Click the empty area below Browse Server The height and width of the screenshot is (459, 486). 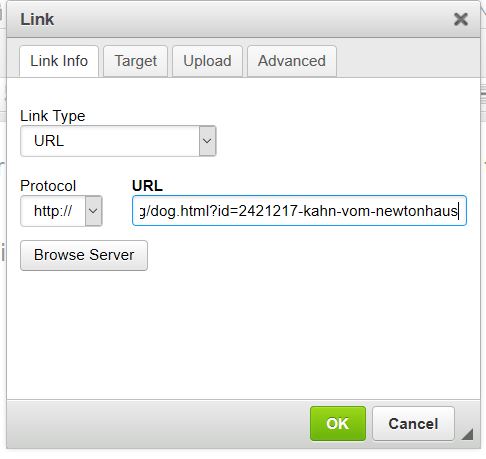pos(243,333)
